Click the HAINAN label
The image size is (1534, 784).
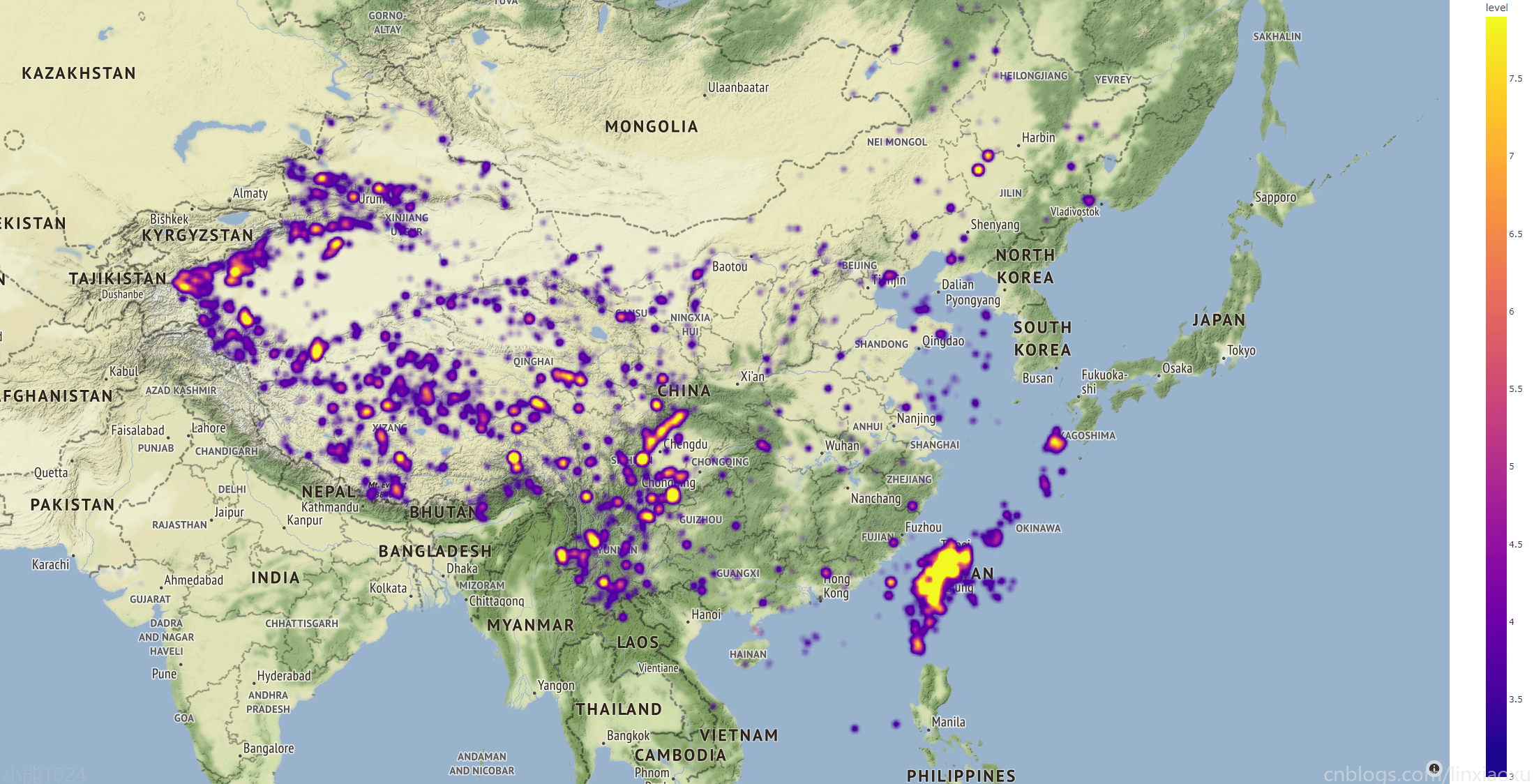(x=748, y=654)
